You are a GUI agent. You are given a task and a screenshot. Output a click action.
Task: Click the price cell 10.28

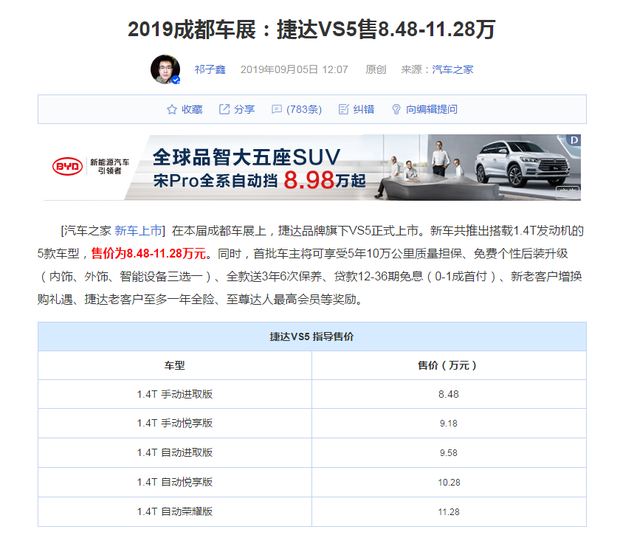click(449, 482)
